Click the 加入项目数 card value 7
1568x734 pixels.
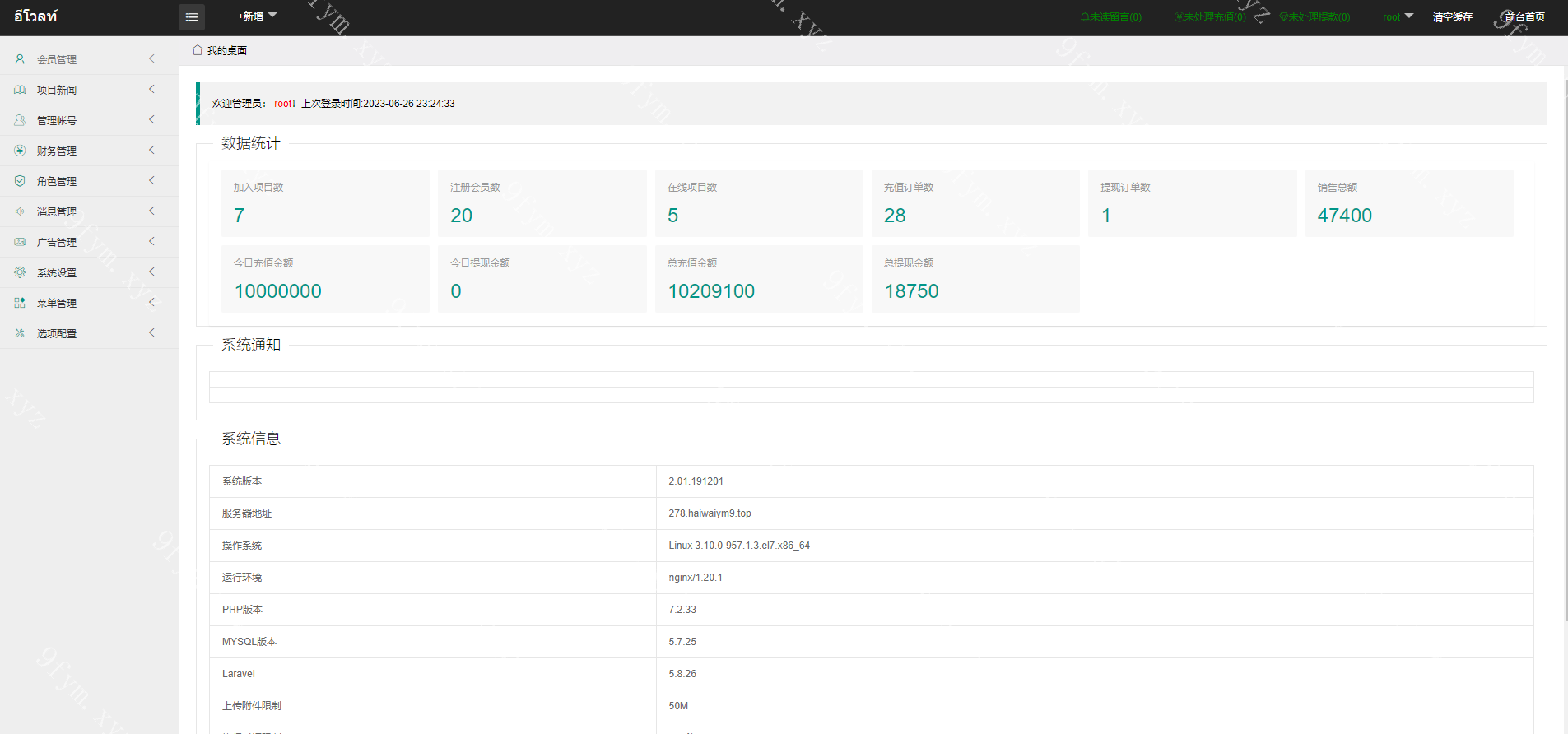click(x=240, y=216)
